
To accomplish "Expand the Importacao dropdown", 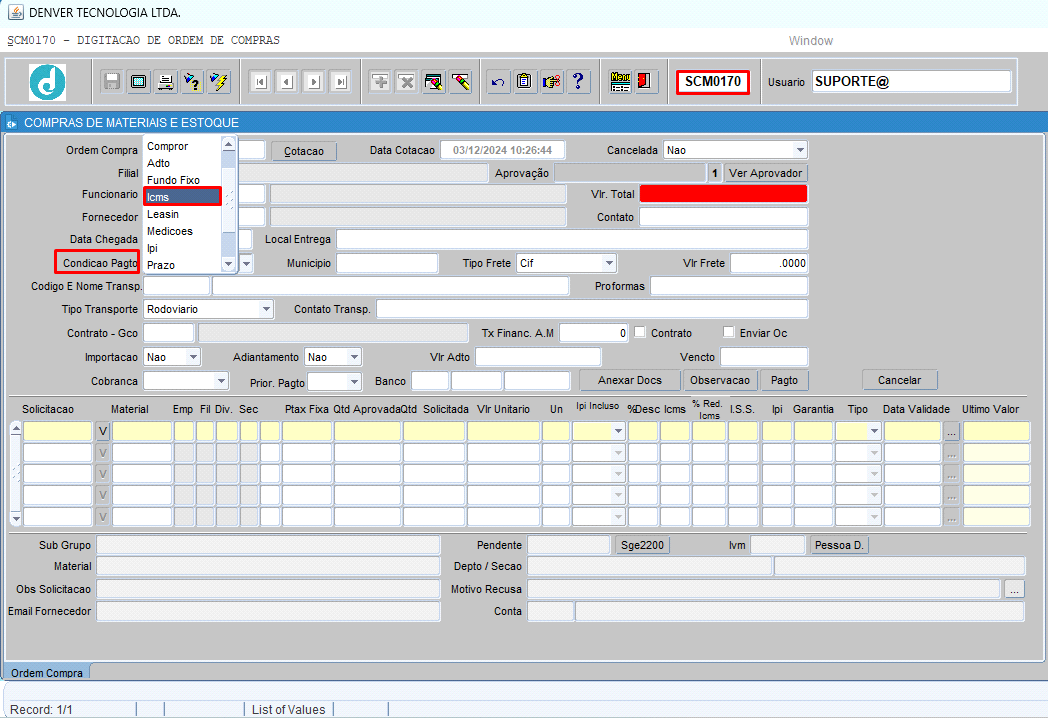I will tap(192, 357).
